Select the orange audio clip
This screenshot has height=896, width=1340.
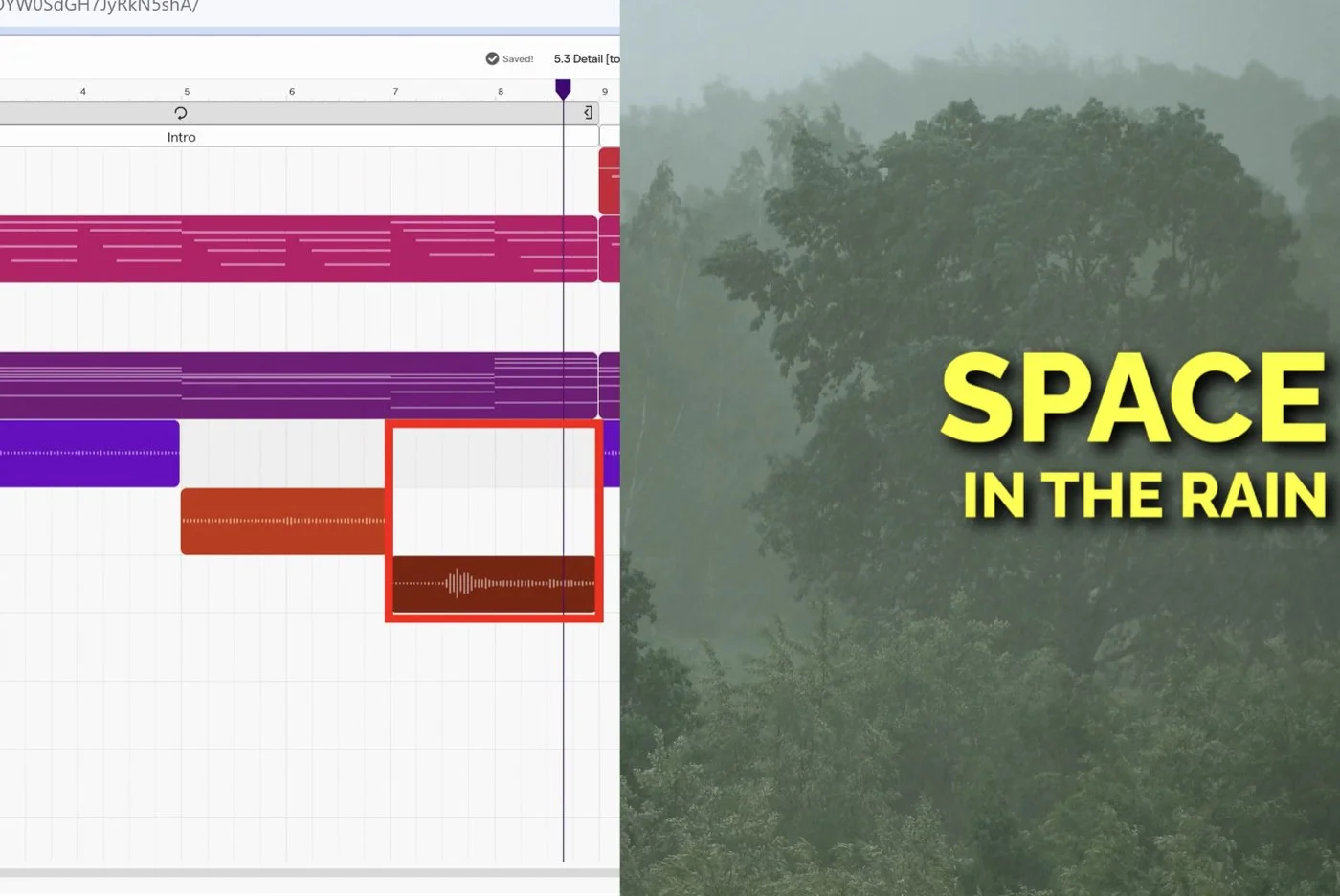pyautogui.click(x=283, y=522)
